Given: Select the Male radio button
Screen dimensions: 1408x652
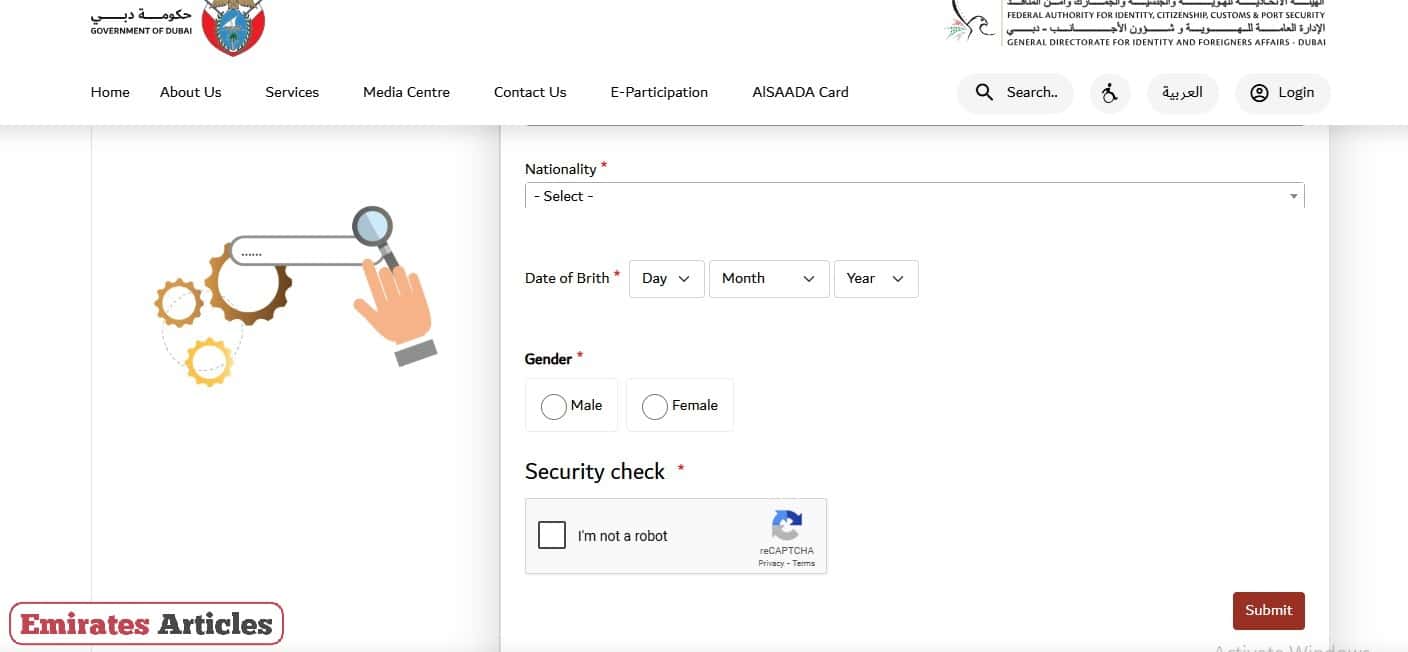Looking at the screenshot, I should point(553,406).
